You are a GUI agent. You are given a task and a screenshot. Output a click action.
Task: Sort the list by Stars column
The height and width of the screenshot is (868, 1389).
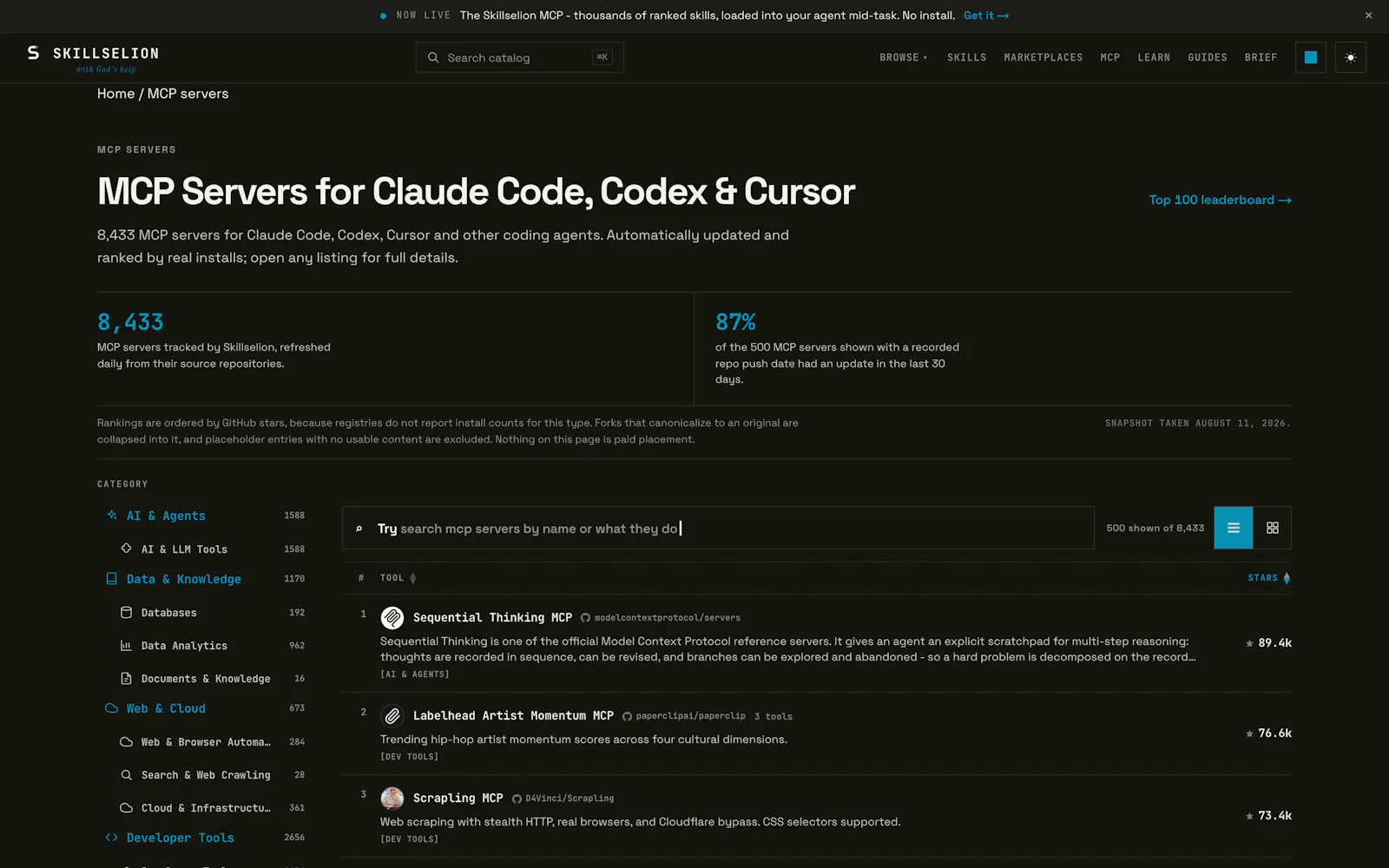(x=1269, y=578)
